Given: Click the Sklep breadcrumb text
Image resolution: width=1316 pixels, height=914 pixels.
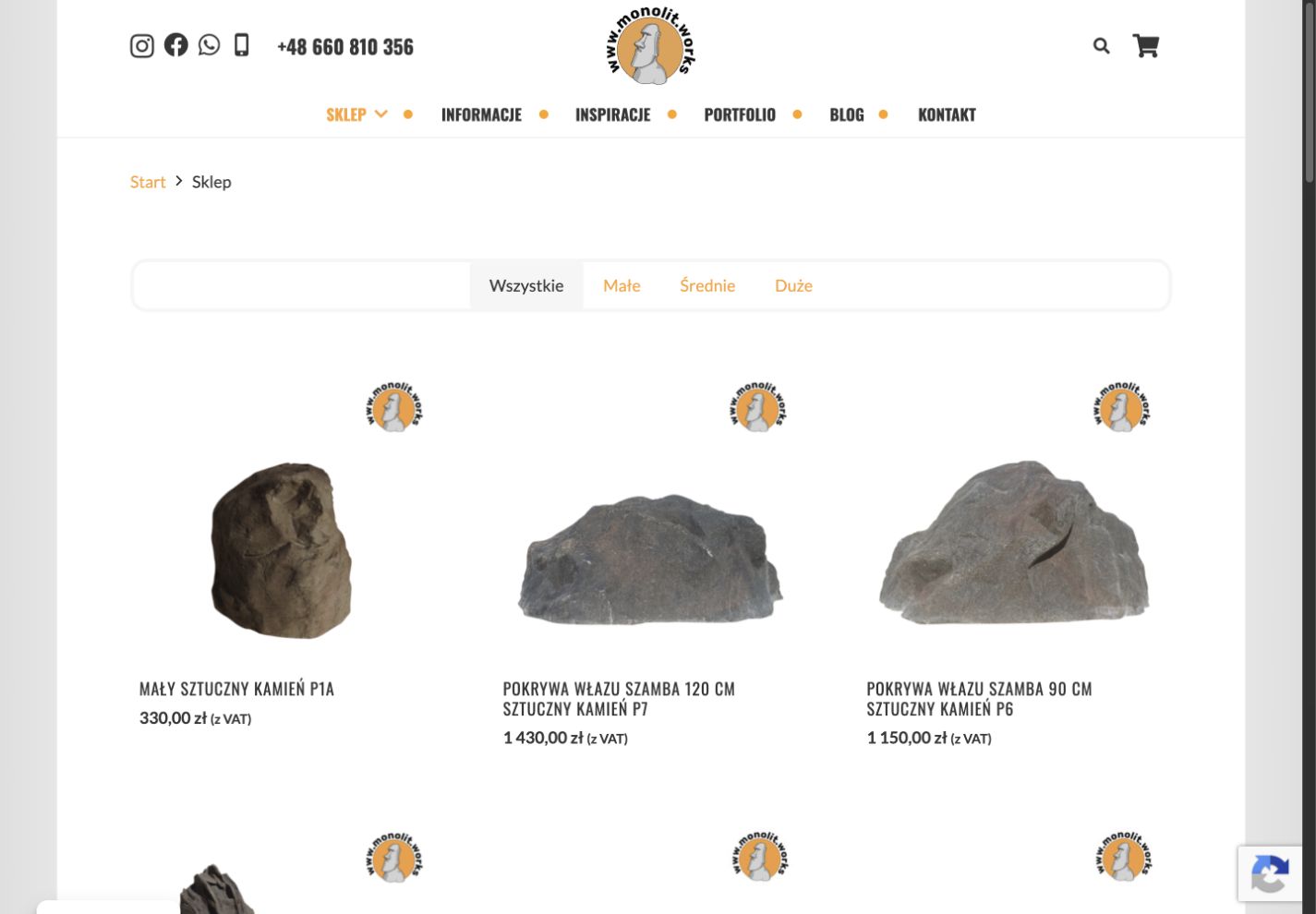Looking at the screenshot, I should [211, 182].
